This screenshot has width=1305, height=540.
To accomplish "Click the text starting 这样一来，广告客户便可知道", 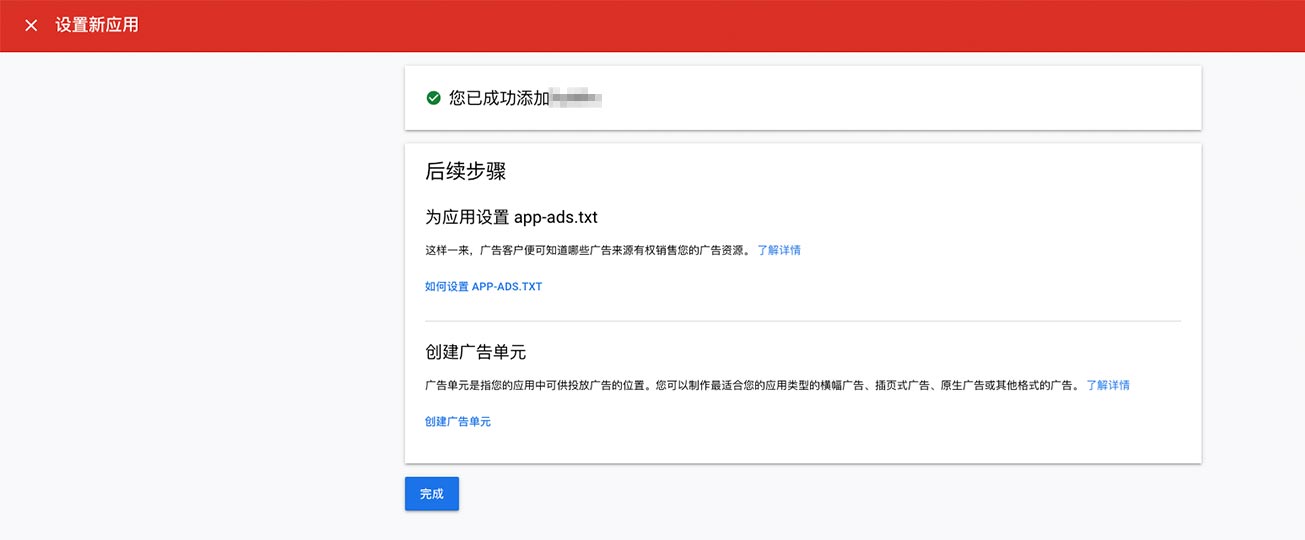I will tap(587, 250).
